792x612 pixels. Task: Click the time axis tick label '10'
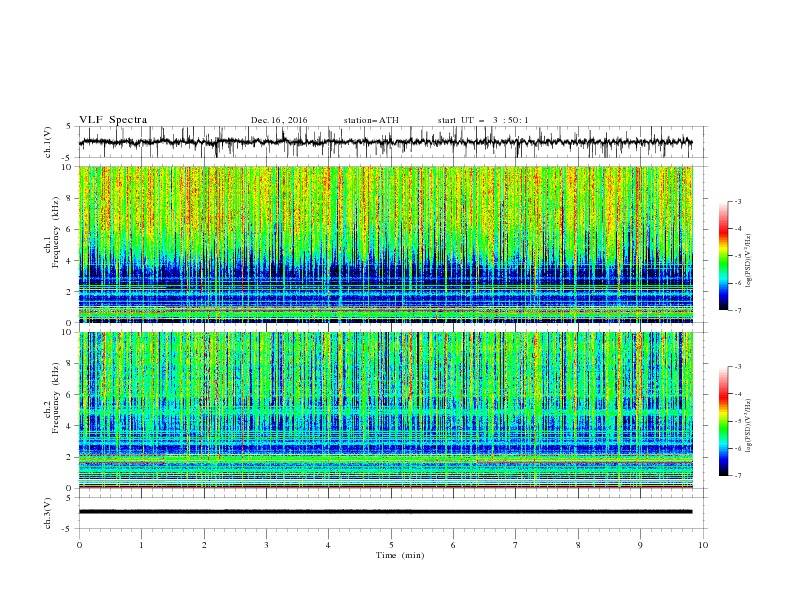(703, 545)
